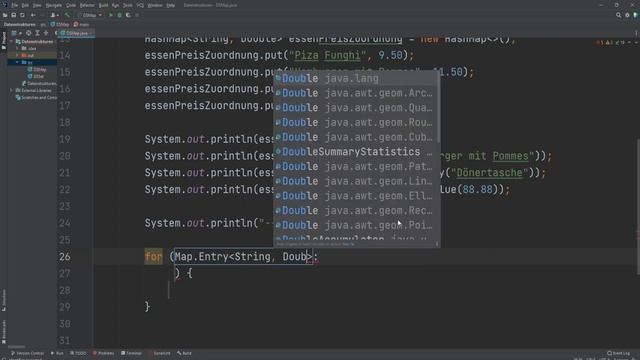Image resolution: width=640 pixels, height=360 pixels.
Task: Open the Terminal tool window tab
Action: [131, 353]
